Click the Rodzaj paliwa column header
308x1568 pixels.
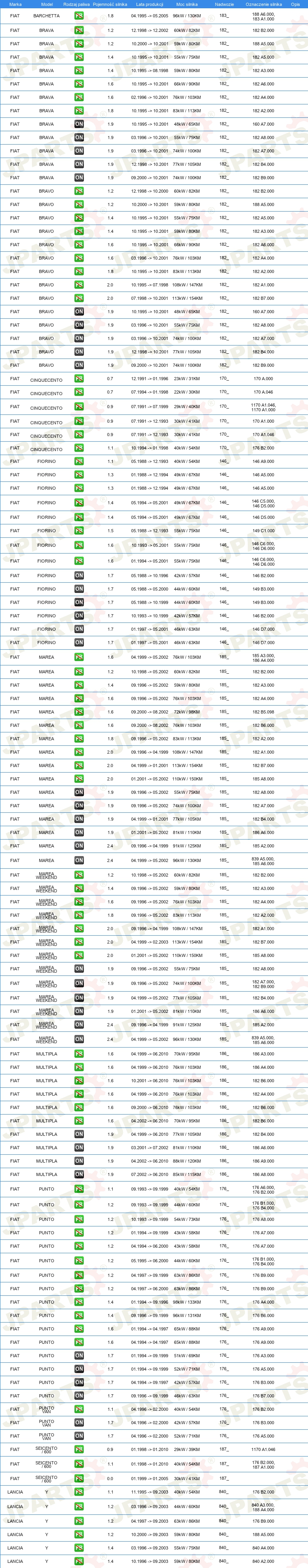click(77, 4)
